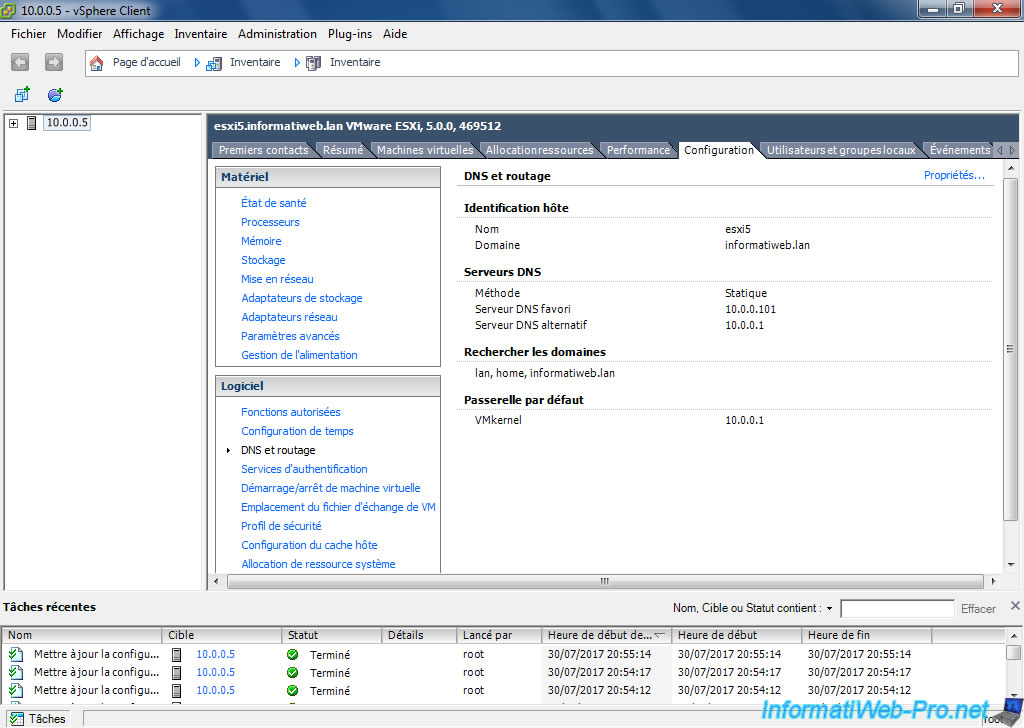Open the Affichage menu

coord(138,34)
